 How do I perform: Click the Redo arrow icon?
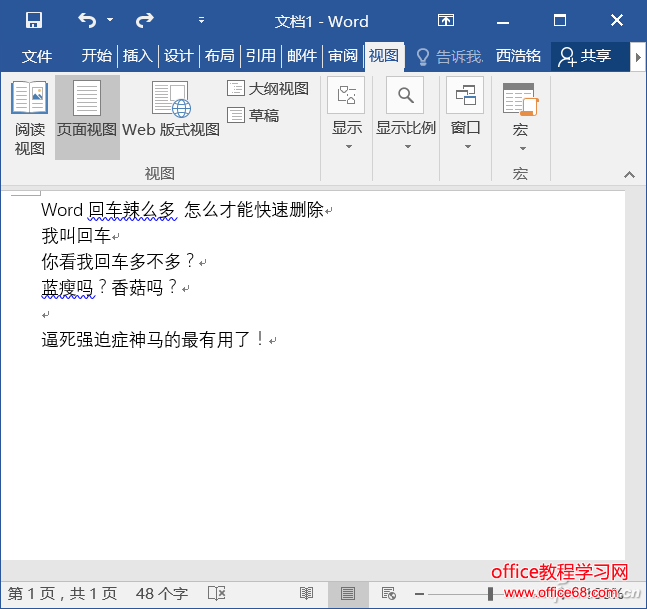[x=145, y=20]
